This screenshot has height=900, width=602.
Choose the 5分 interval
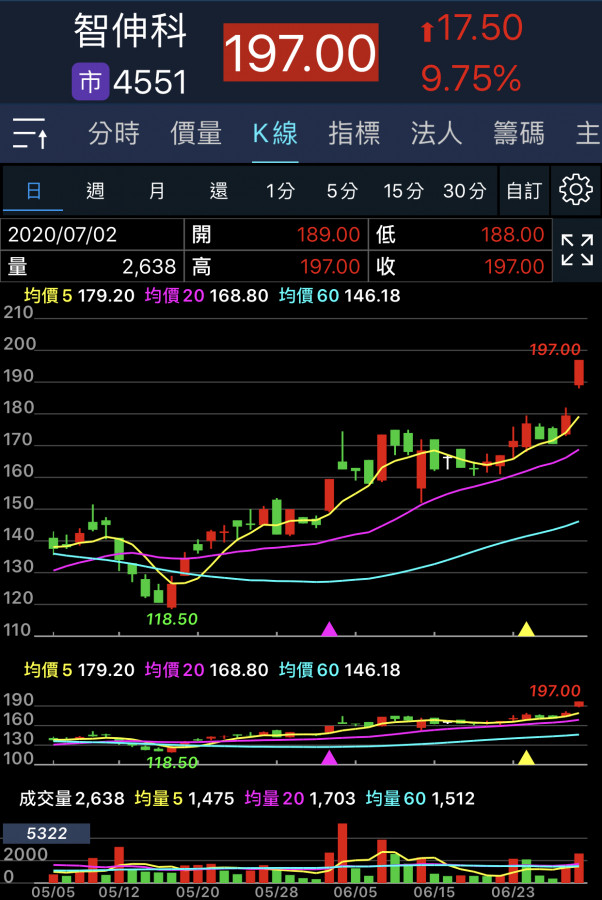tap(341, 190)
